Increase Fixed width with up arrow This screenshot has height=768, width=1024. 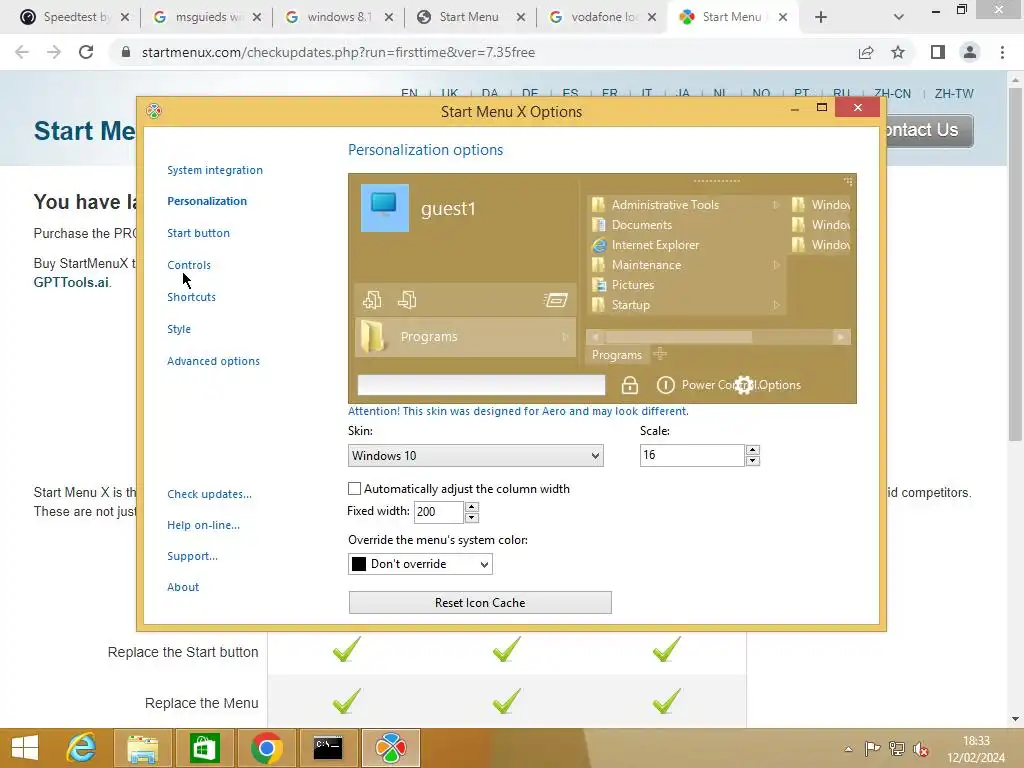click(x=472, y=507)
